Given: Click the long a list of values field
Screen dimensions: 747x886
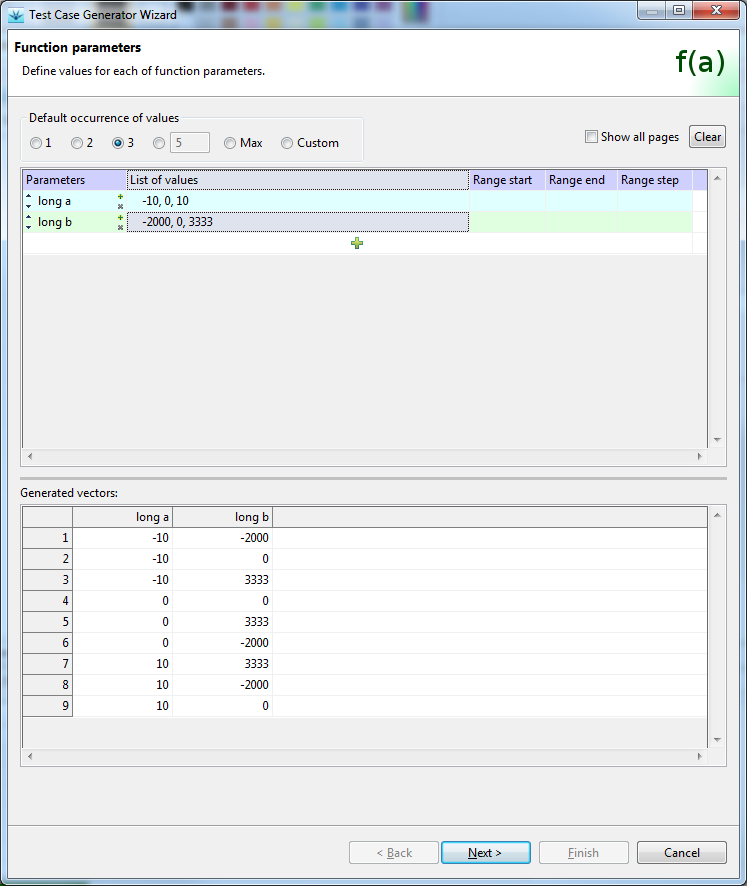Looking at the screenshot, I should point(297,201).
